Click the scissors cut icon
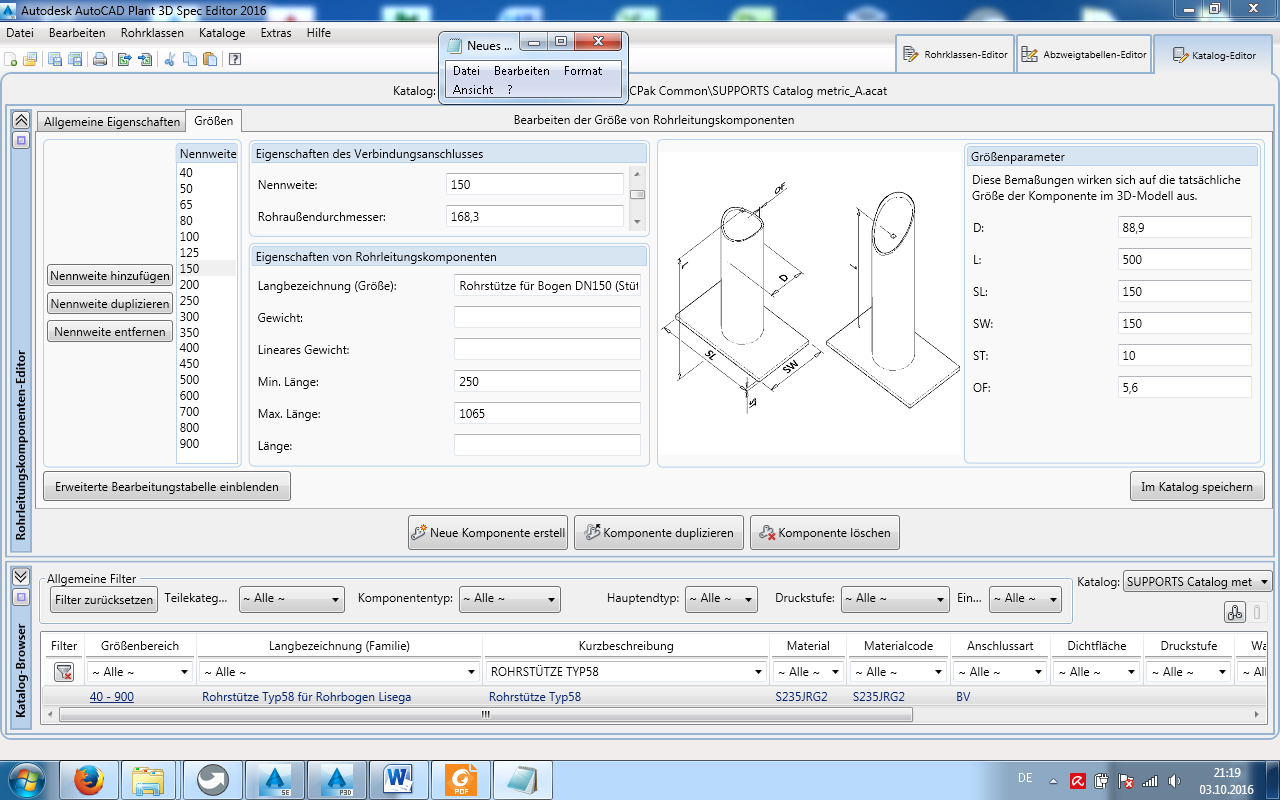The image size is (1280, 800). (170, 59)
